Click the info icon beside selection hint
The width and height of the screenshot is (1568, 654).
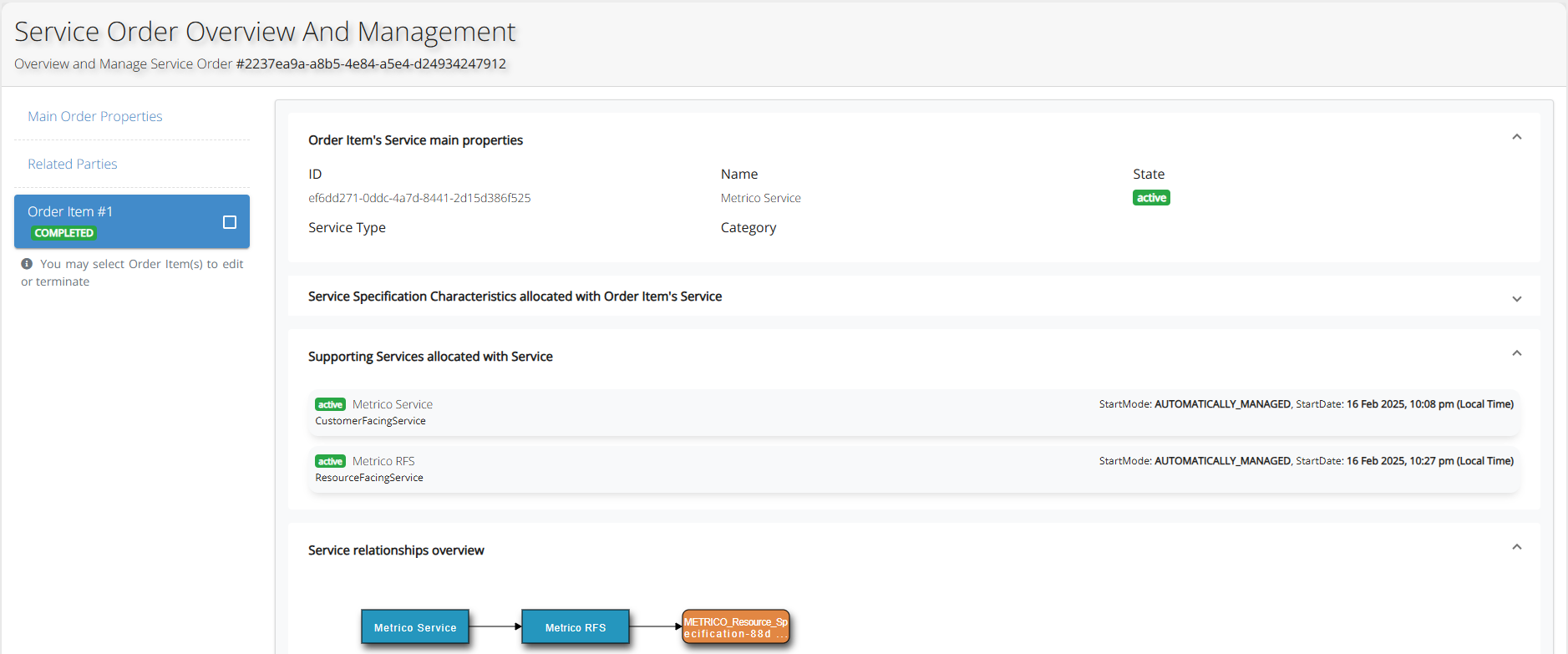[x=27, y=264]
